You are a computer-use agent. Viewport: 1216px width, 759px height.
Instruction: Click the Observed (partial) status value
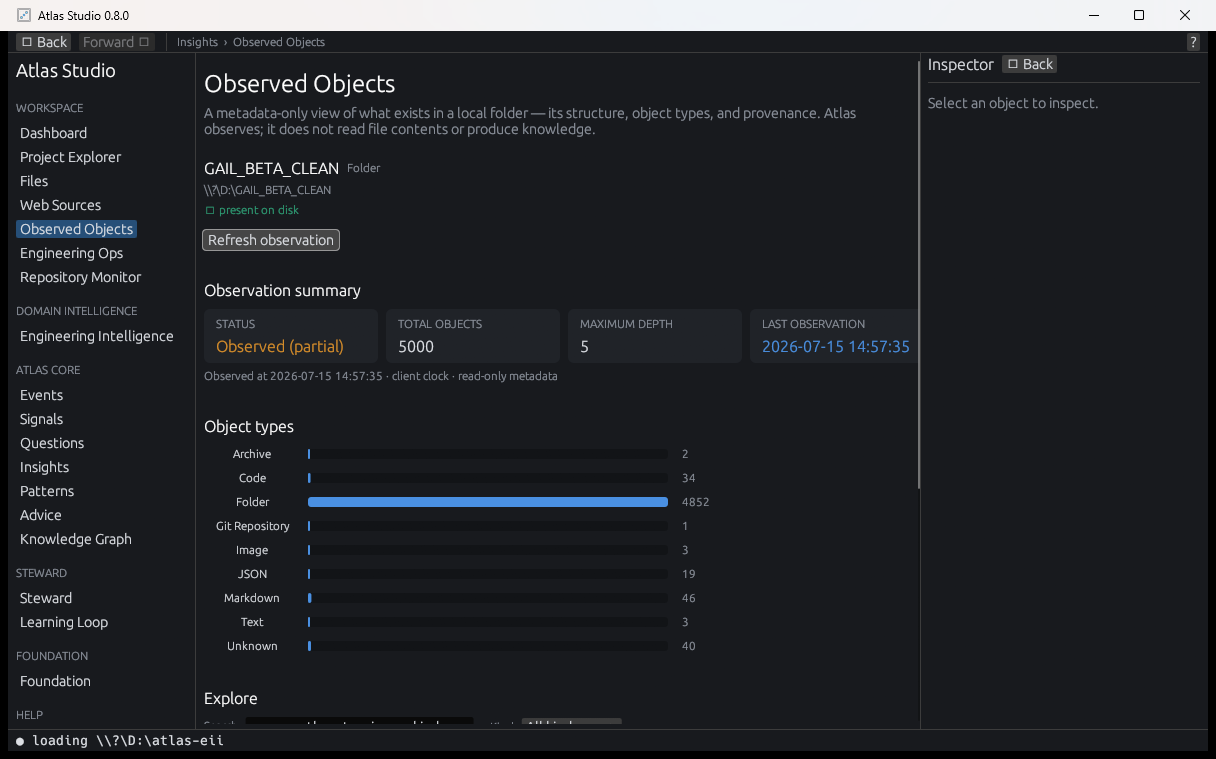click(x=280, y=346)
